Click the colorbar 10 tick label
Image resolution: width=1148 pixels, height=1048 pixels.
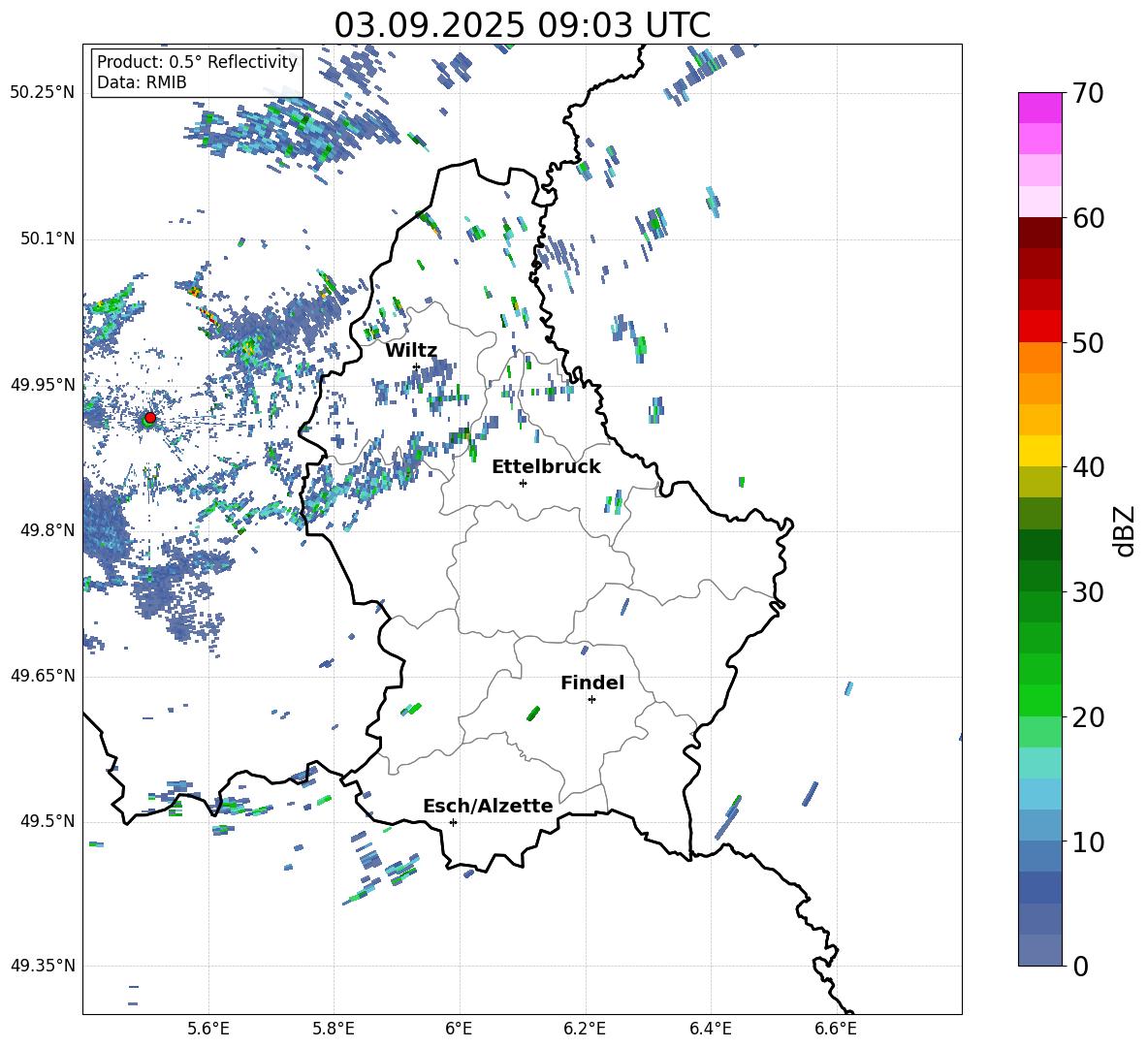pyautogui.click(x=1088, y=842)
